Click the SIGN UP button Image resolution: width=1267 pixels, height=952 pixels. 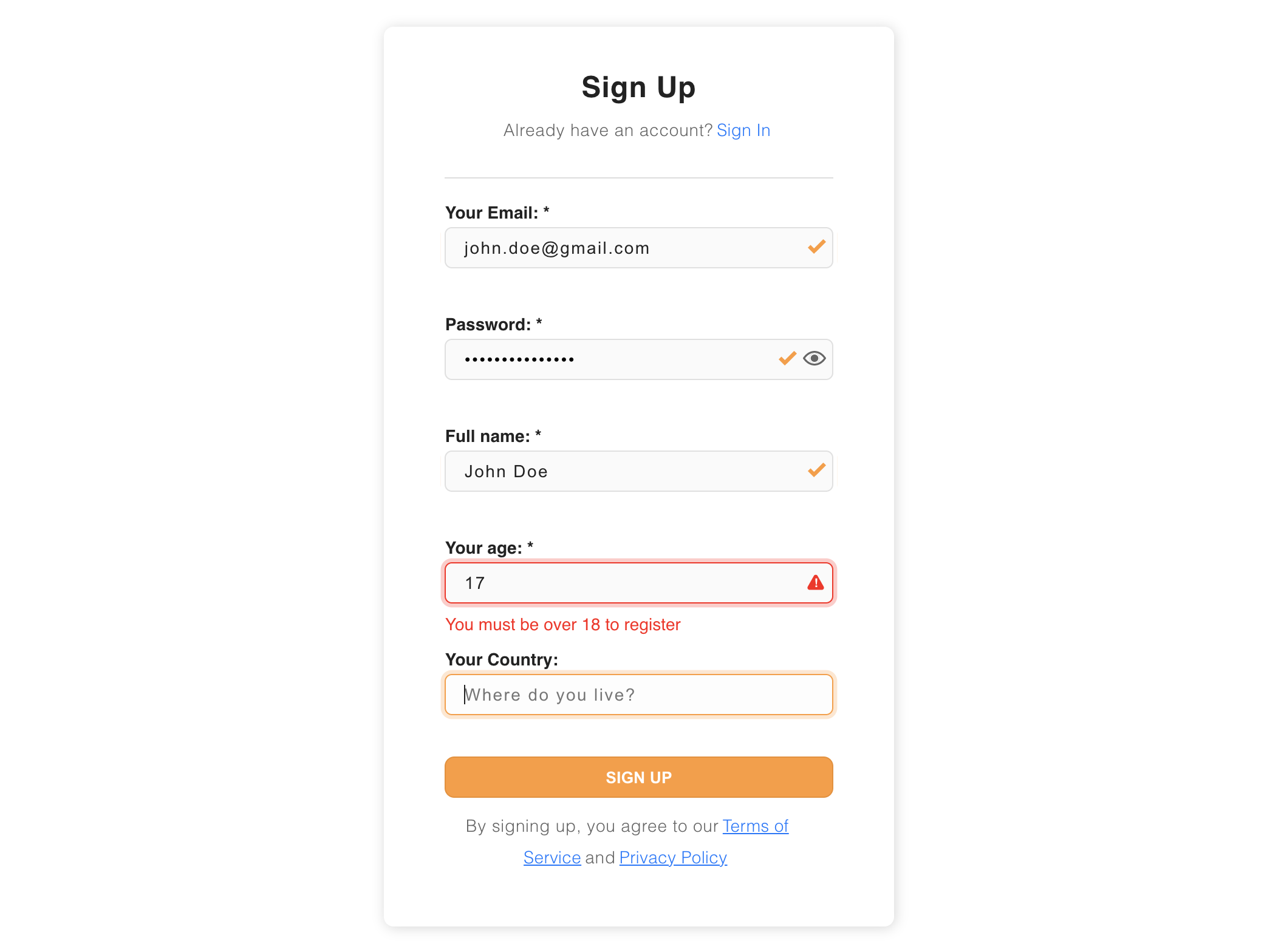[639, 777]
